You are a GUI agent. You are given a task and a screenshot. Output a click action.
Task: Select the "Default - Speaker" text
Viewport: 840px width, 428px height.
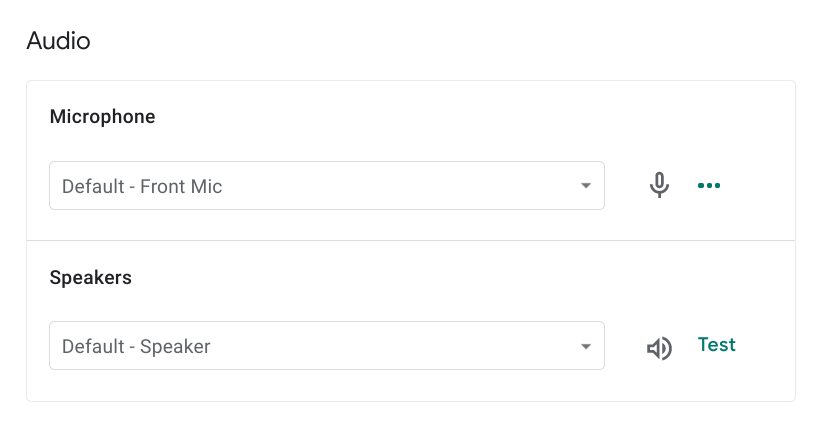click(136, 347)
